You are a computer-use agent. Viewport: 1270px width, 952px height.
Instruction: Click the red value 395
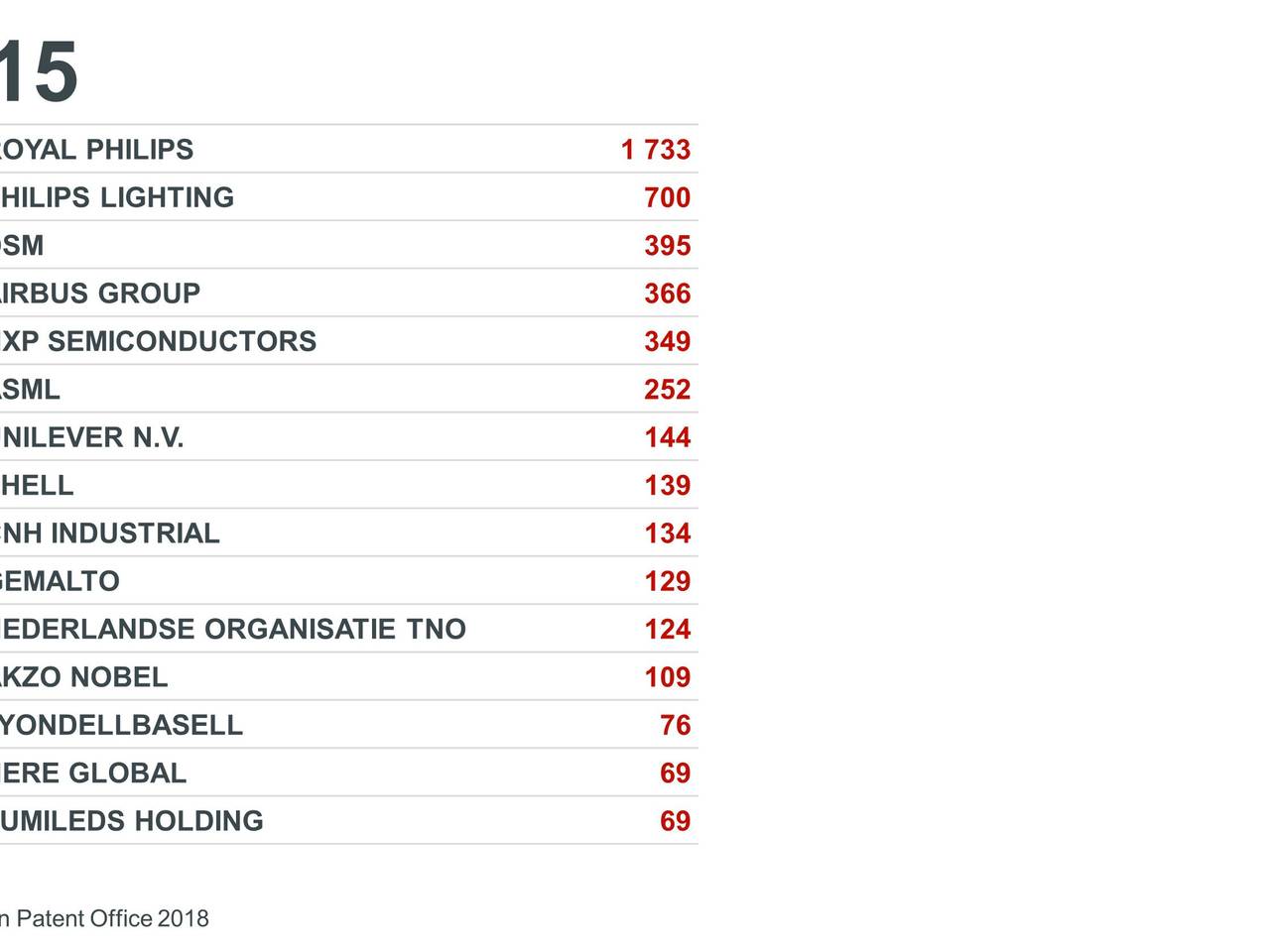tap(667, 246)
